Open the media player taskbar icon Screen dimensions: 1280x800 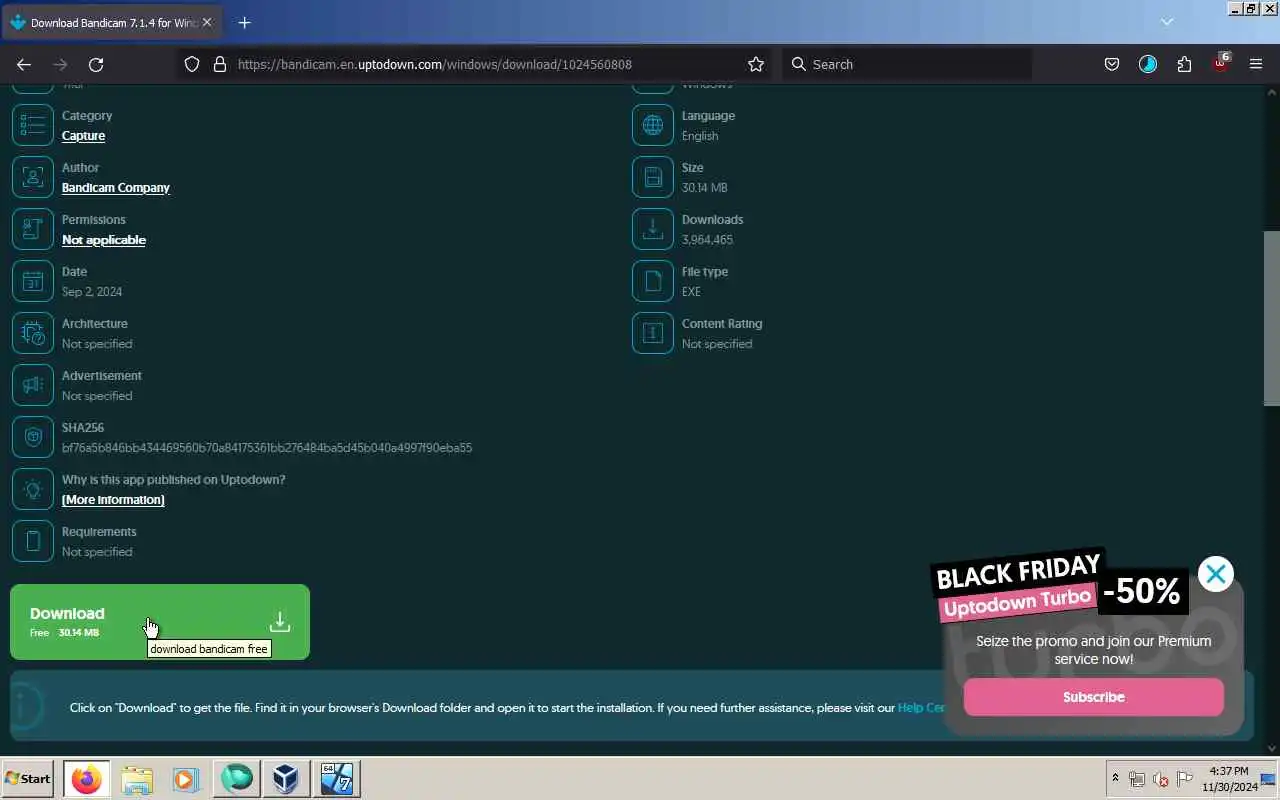(x=186, y=778)
